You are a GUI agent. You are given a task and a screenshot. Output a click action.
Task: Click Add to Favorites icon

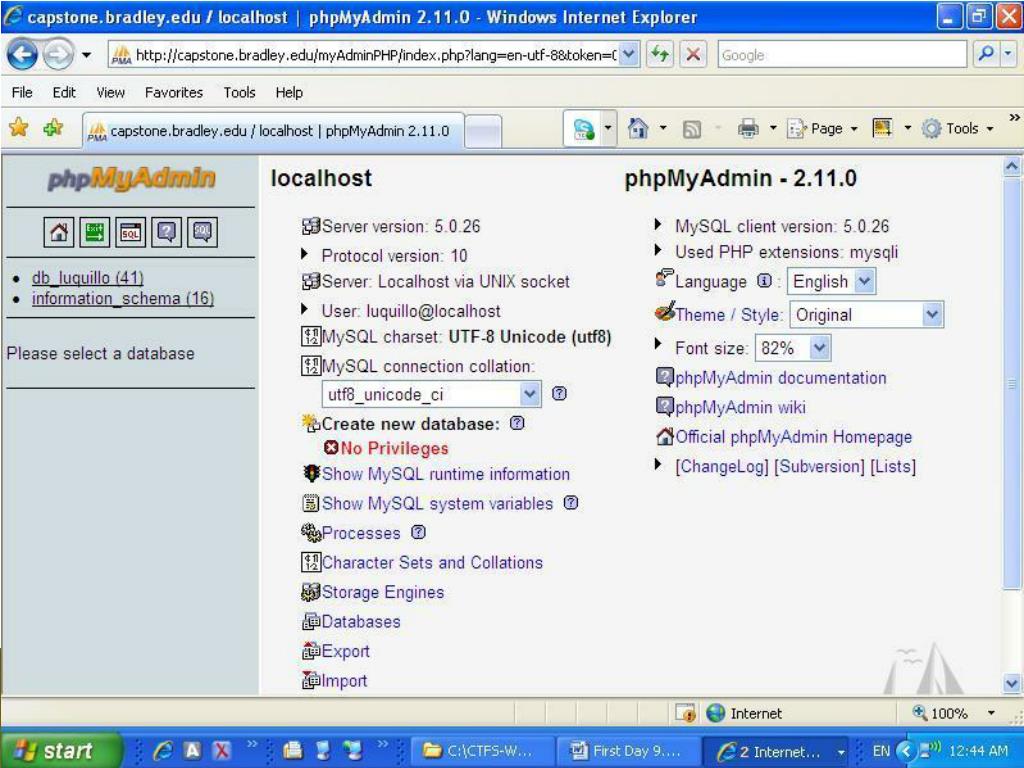(x=54, y=127)
